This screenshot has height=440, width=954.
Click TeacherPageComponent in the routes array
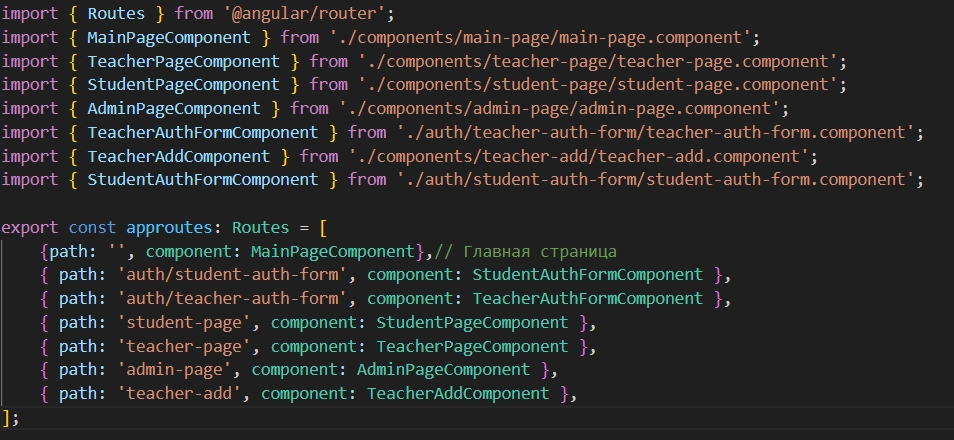pyautogui.click(x=472, y=346)
